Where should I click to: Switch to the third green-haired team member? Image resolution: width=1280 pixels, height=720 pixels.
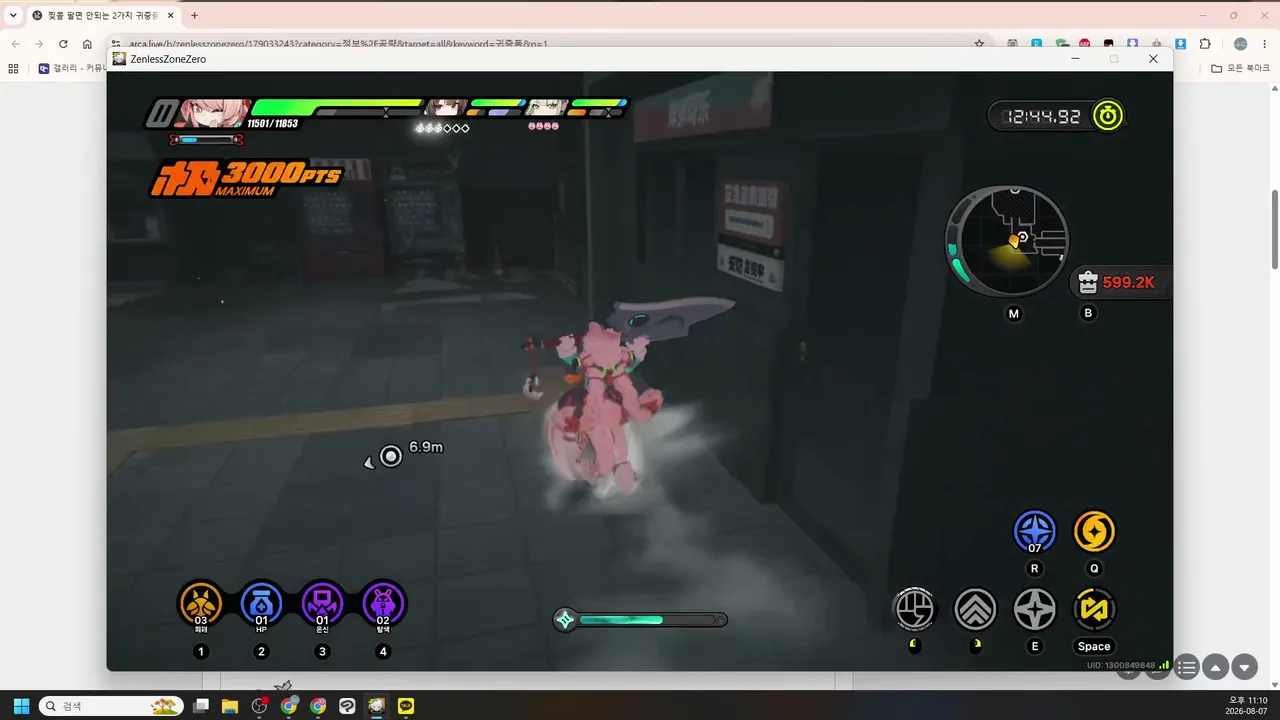pos(547,108)
